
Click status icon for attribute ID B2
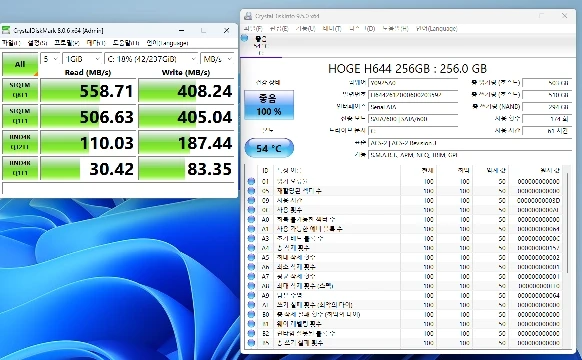pos(251,333)
